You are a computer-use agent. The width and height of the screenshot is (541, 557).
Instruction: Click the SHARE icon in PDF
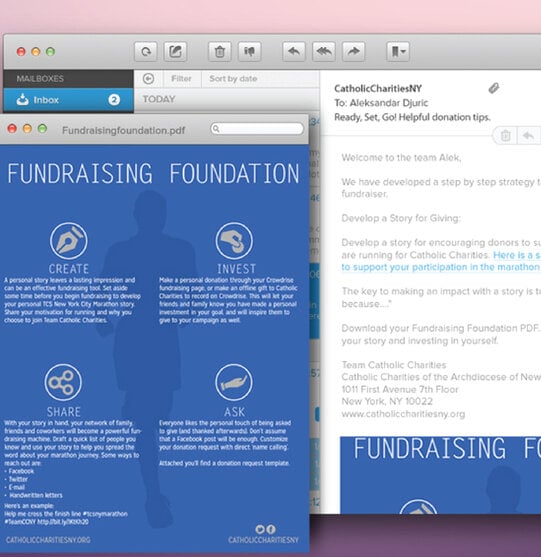63,383
